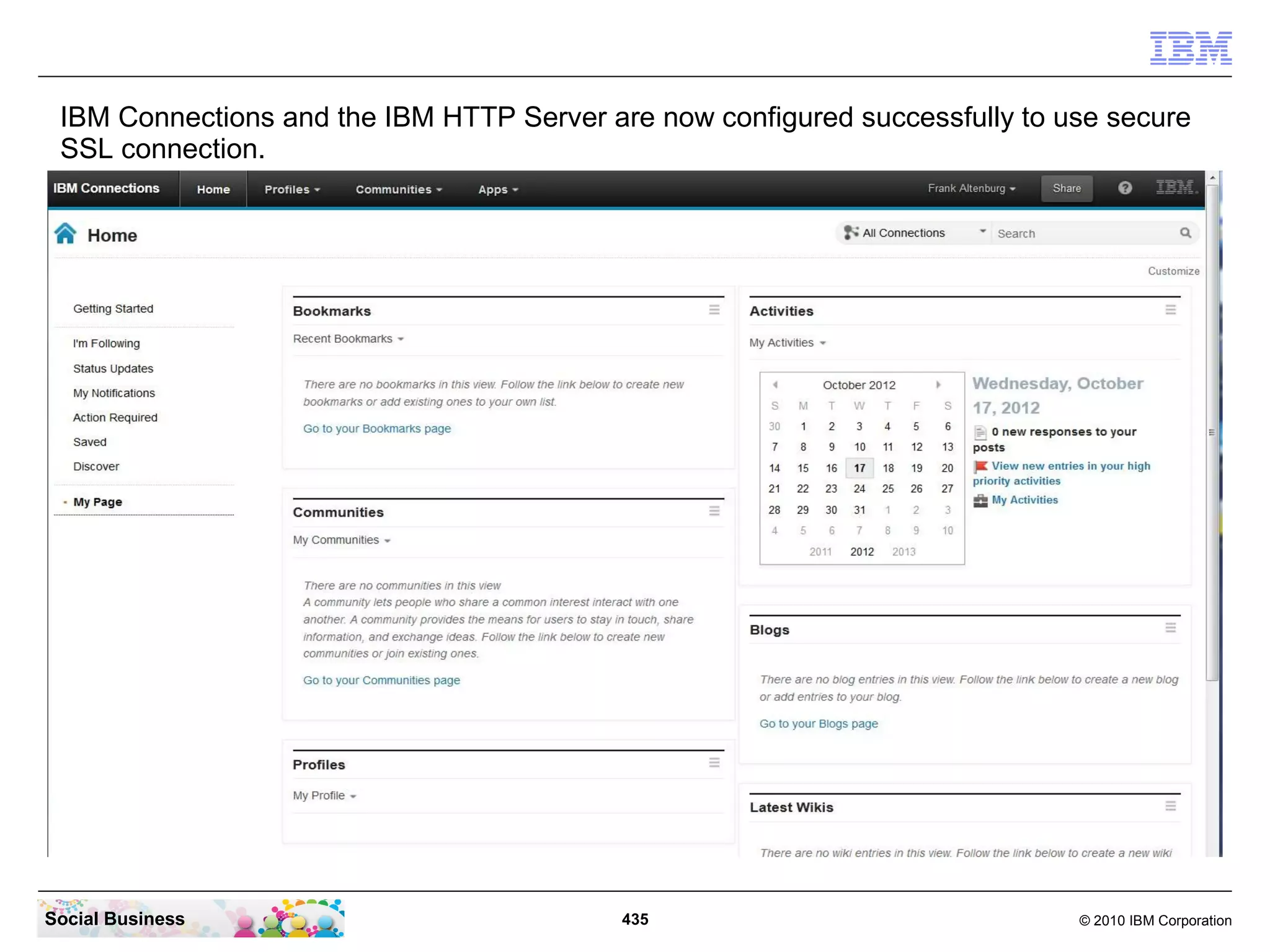The image size is (1270, 952).
Task: Click the page vertical scrollbar thumb
Action: (1212, 432)
